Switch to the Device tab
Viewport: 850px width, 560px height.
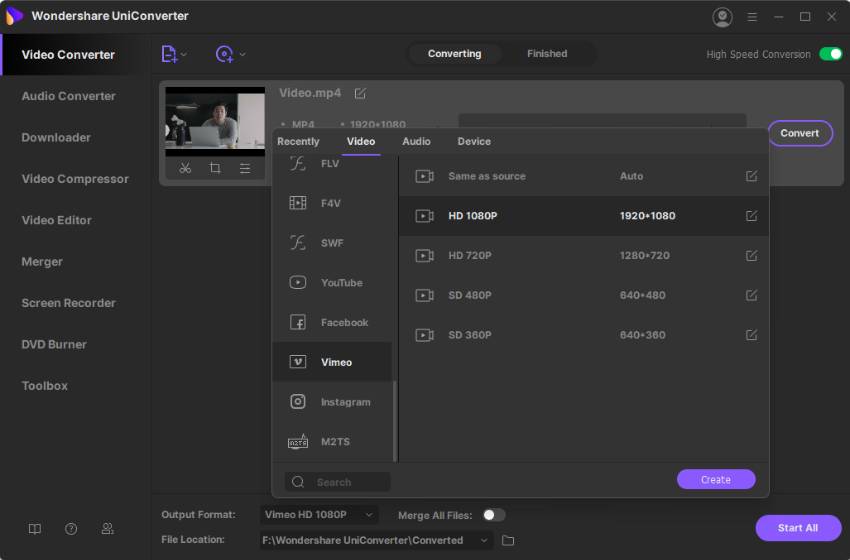474,141
